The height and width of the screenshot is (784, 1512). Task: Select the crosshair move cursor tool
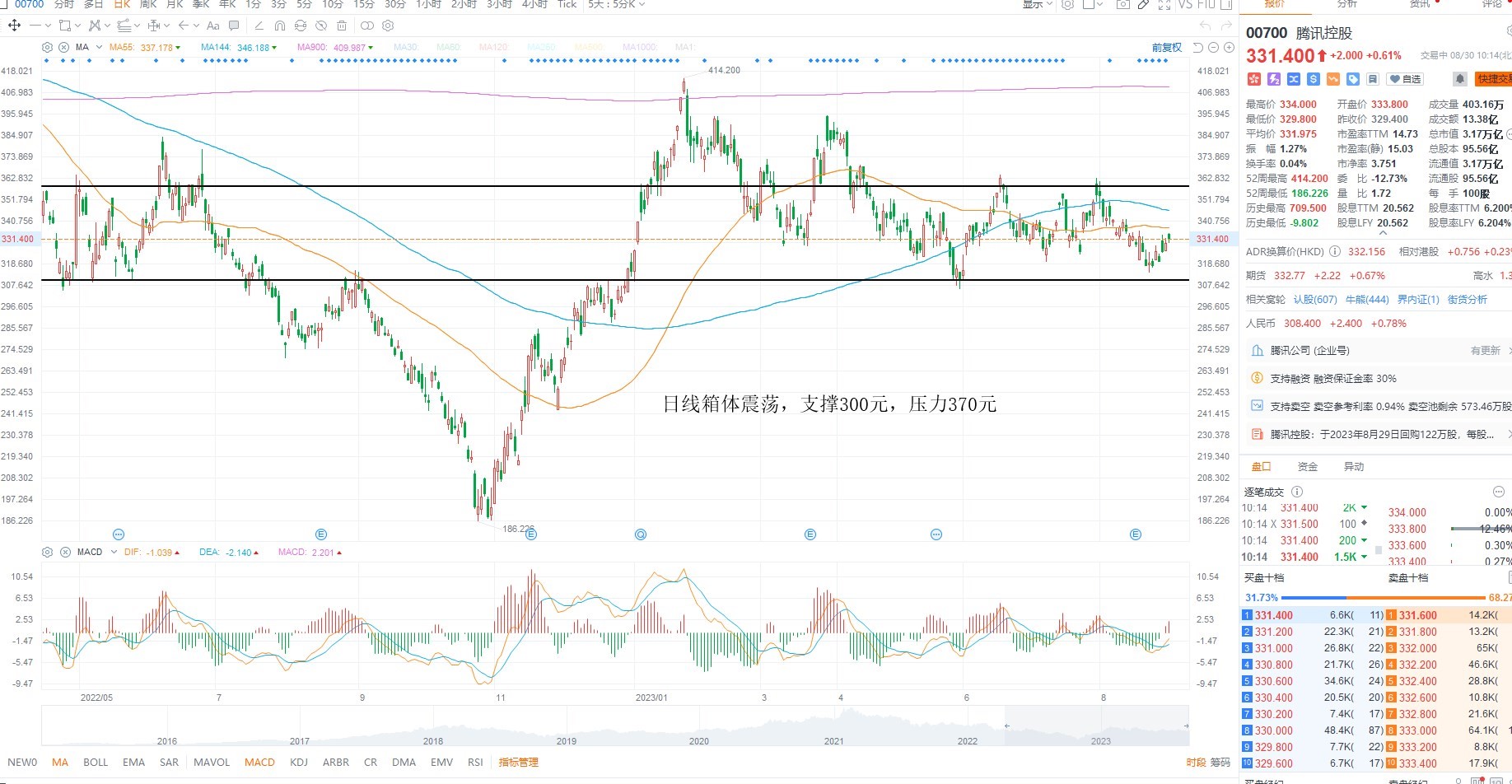[x=14, y=26]
